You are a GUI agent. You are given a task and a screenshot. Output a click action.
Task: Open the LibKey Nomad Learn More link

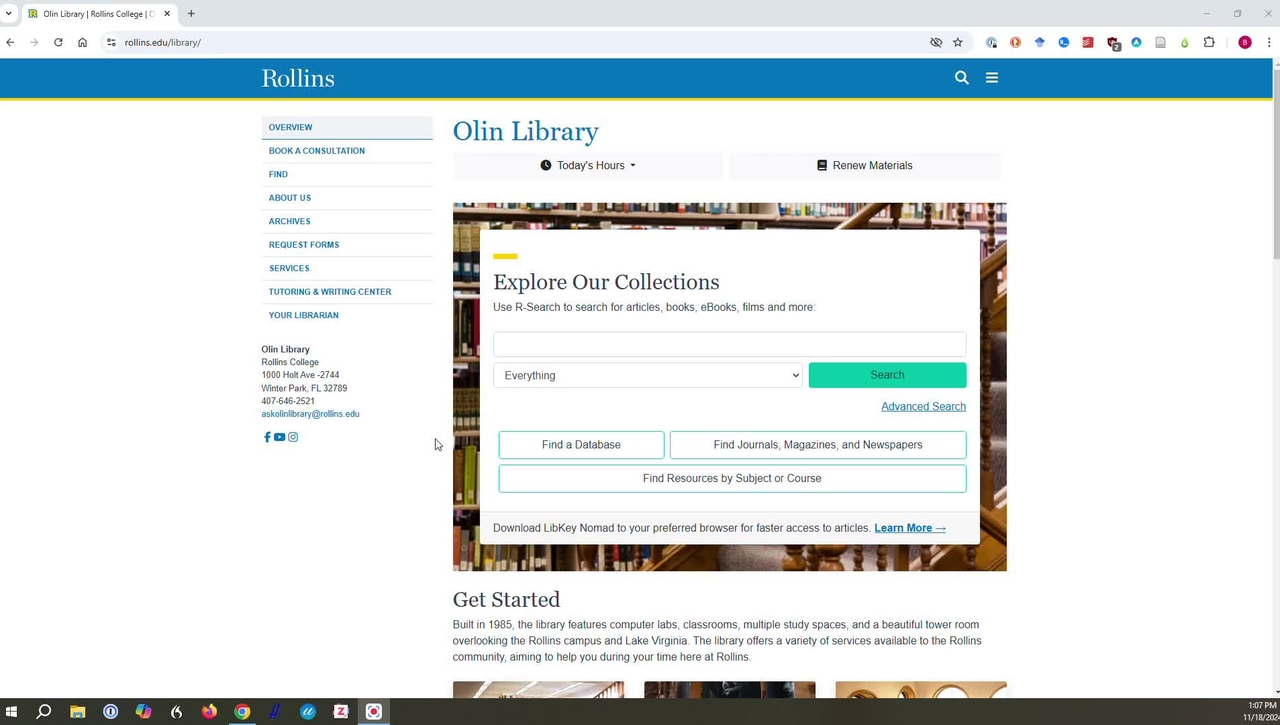(x=910, y=528)
